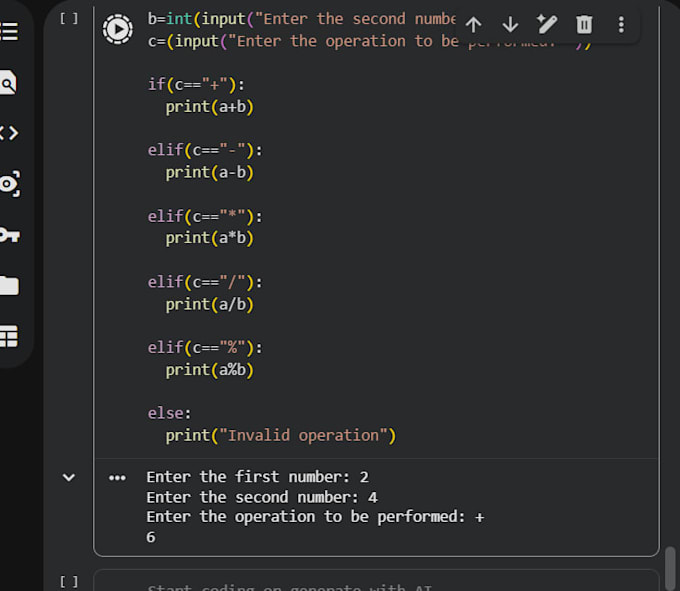Click the print(a/b) line
This screenshot has width=680, height=591.
coord(209,304)
